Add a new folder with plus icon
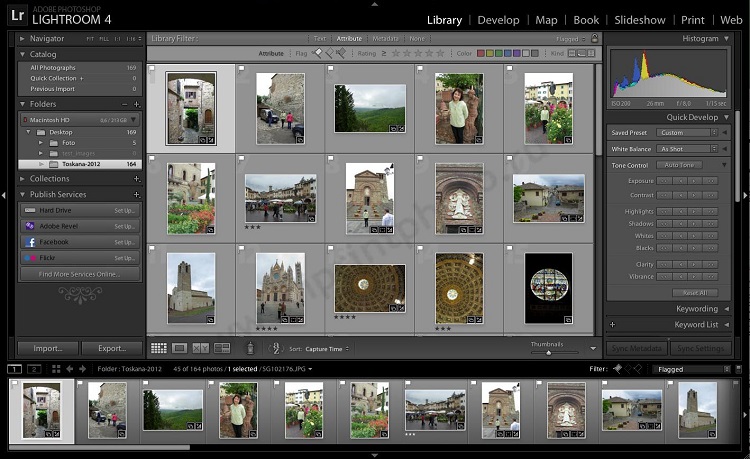Image resolution: width=750 pixels, height=459 pixels. click(x=137, y=104)
